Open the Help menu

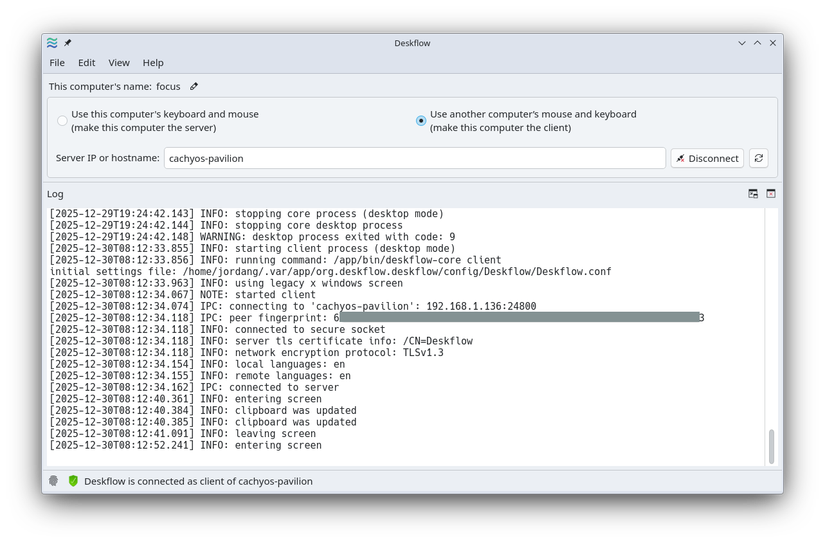click(x=153, y=63)
